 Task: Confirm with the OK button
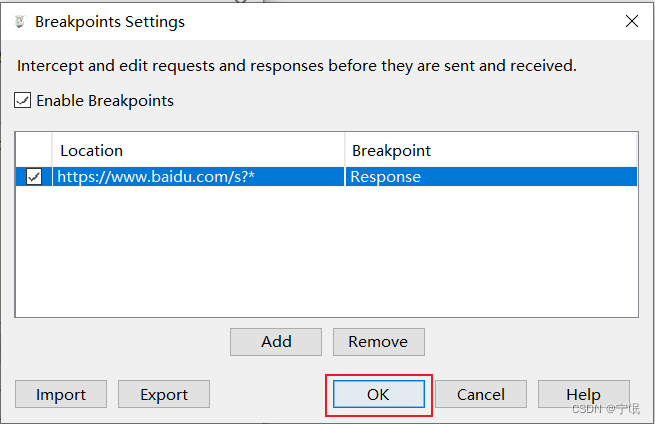click(x=378, y=394)
